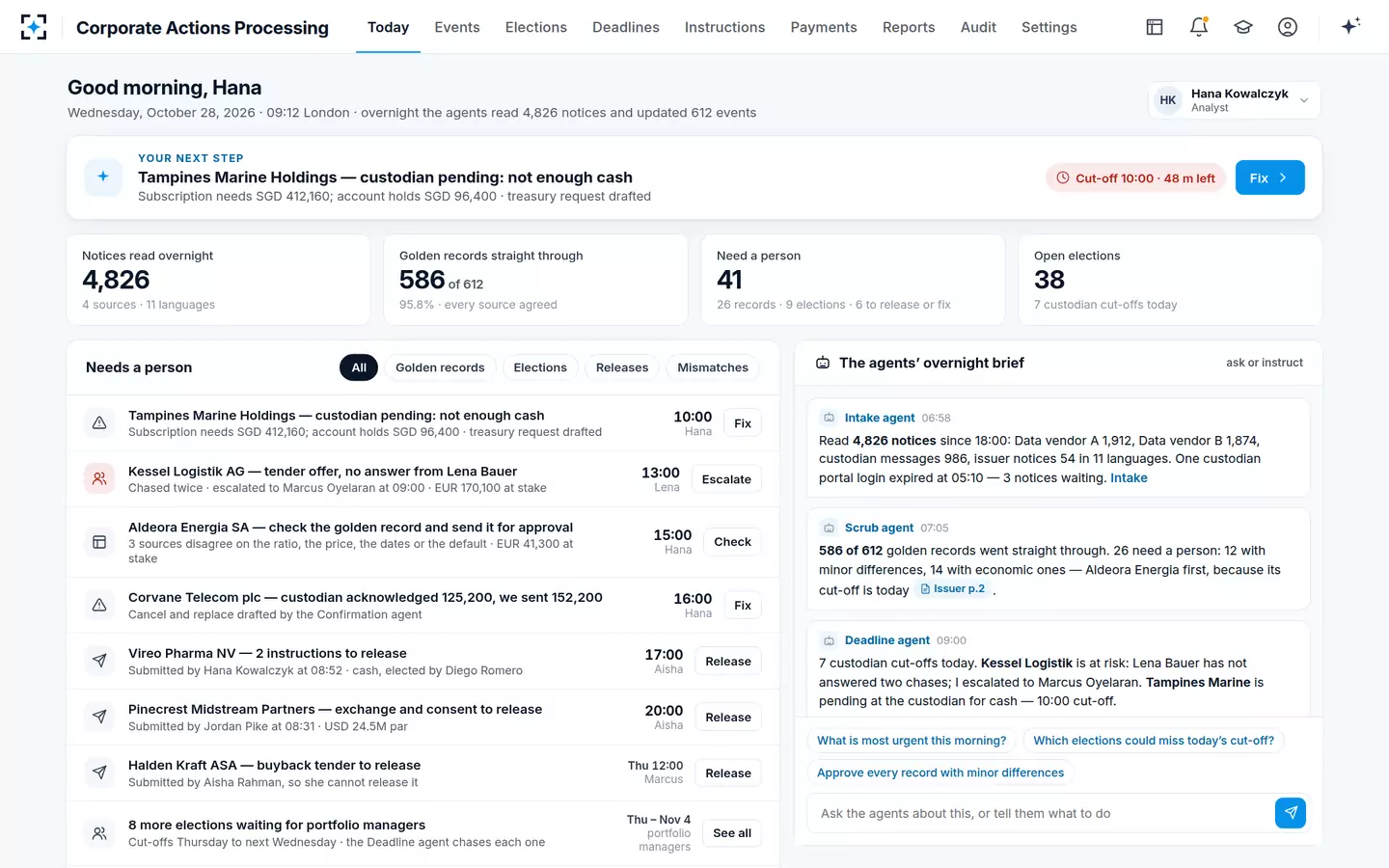The height and width of the screenshot is (868, 1389).
Task: Click the sparkle icon beside Your Next Step
Action: tap(103, 176)
